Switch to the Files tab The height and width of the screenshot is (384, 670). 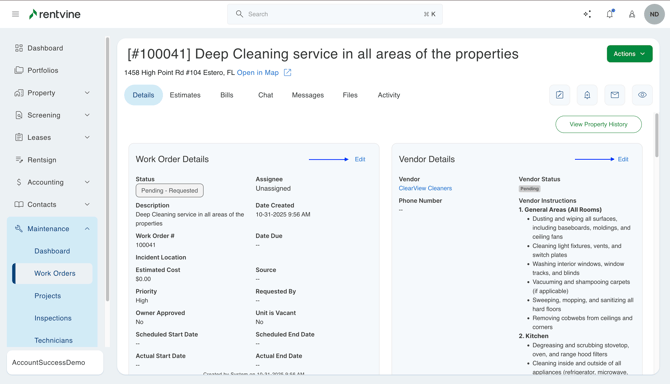pos(350,95)
